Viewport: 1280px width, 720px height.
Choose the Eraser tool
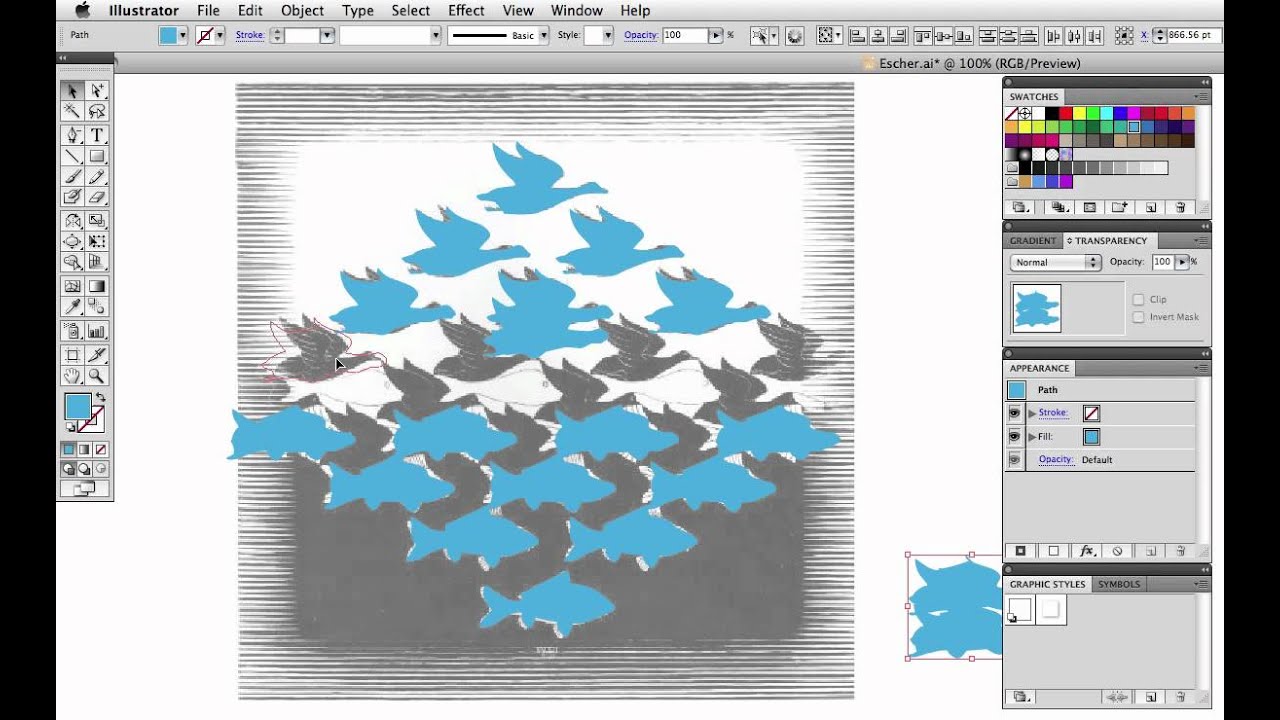pos(97,195)
